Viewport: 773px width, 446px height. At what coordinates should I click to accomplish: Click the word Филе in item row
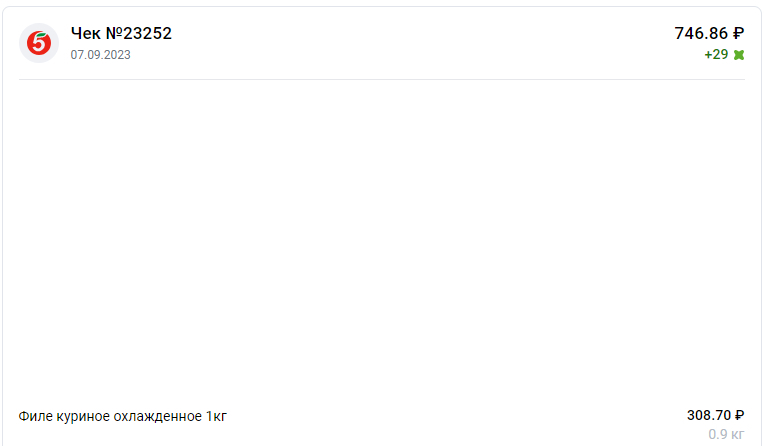click(x=33, y=416)
